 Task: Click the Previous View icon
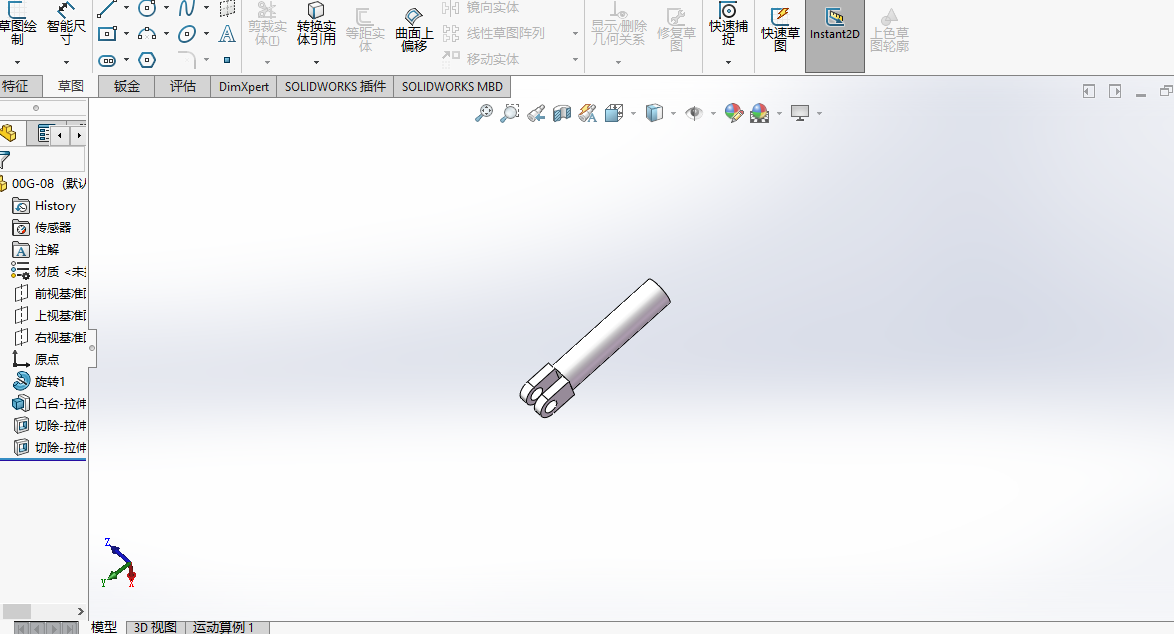point(536,113)
